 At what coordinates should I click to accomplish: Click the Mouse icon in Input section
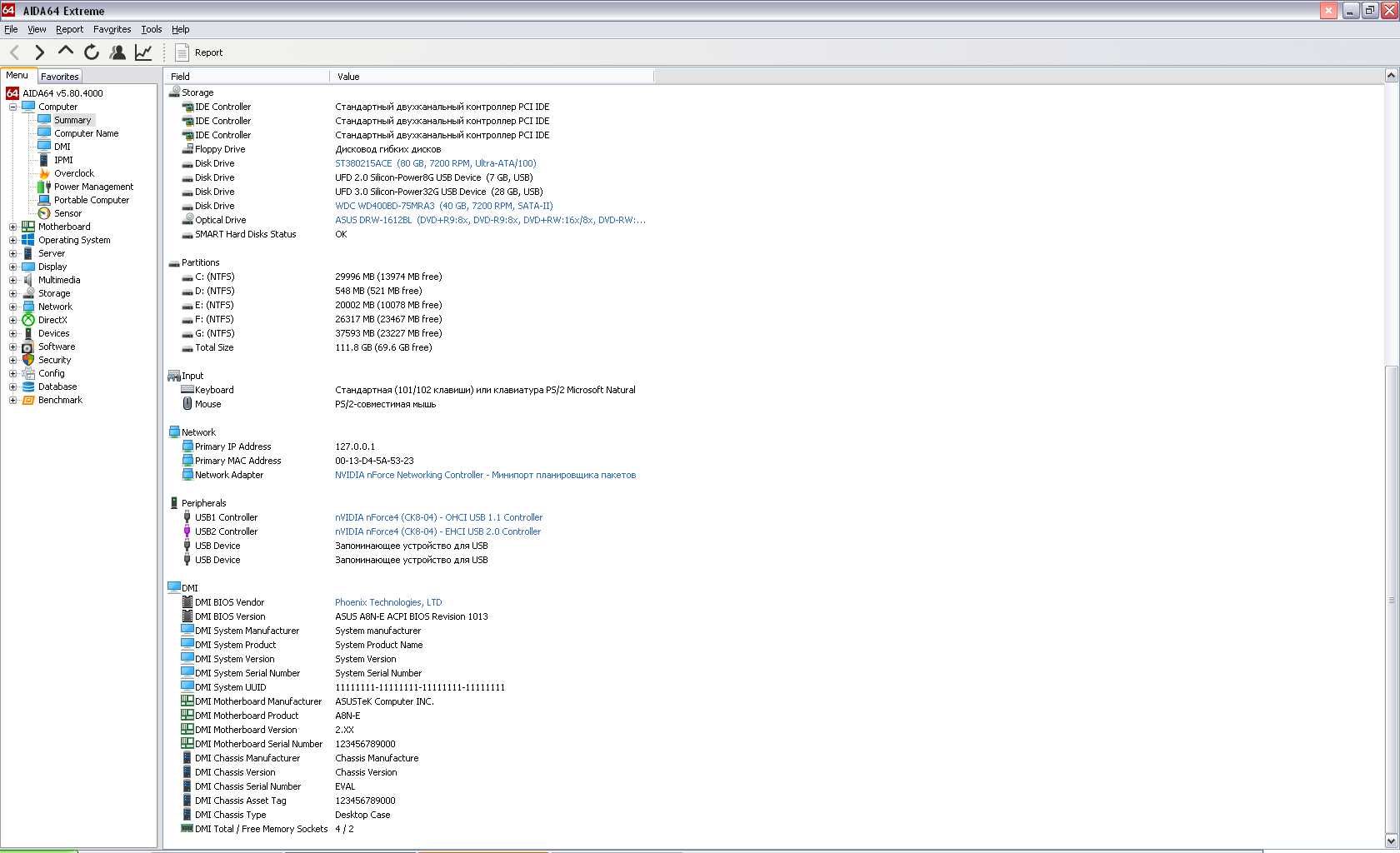[x=187, y=404]
